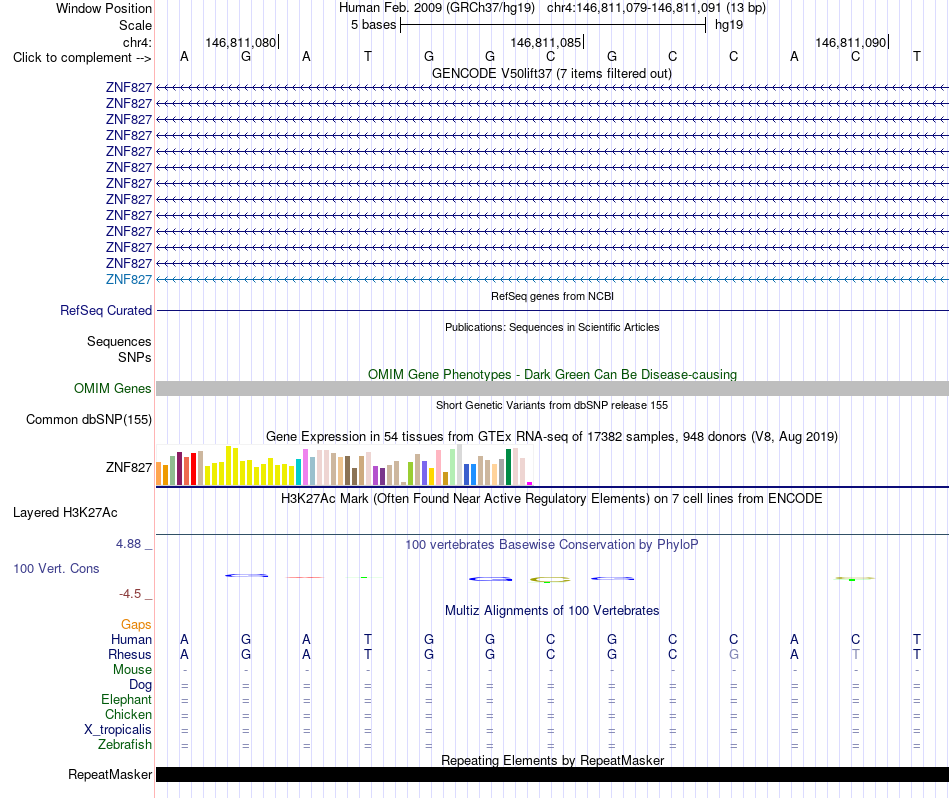Click the 5-base scale bar line

point(553,25)
